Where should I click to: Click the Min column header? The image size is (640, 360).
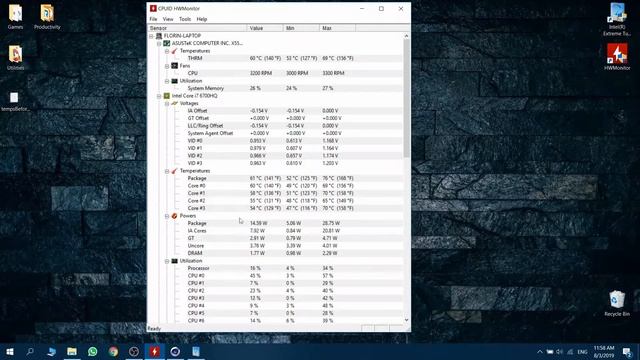(x=301, y=28)
